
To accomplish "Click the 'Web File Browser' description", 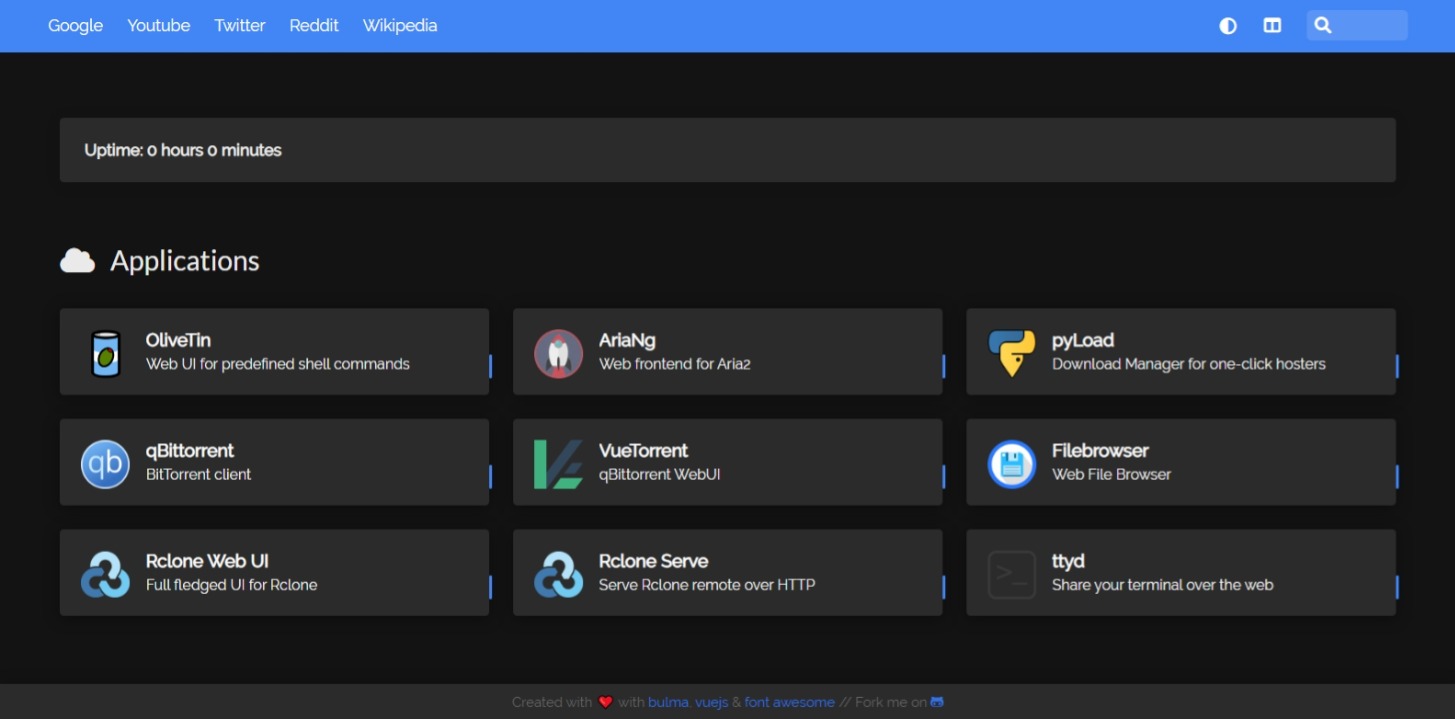I will 1111,474.
